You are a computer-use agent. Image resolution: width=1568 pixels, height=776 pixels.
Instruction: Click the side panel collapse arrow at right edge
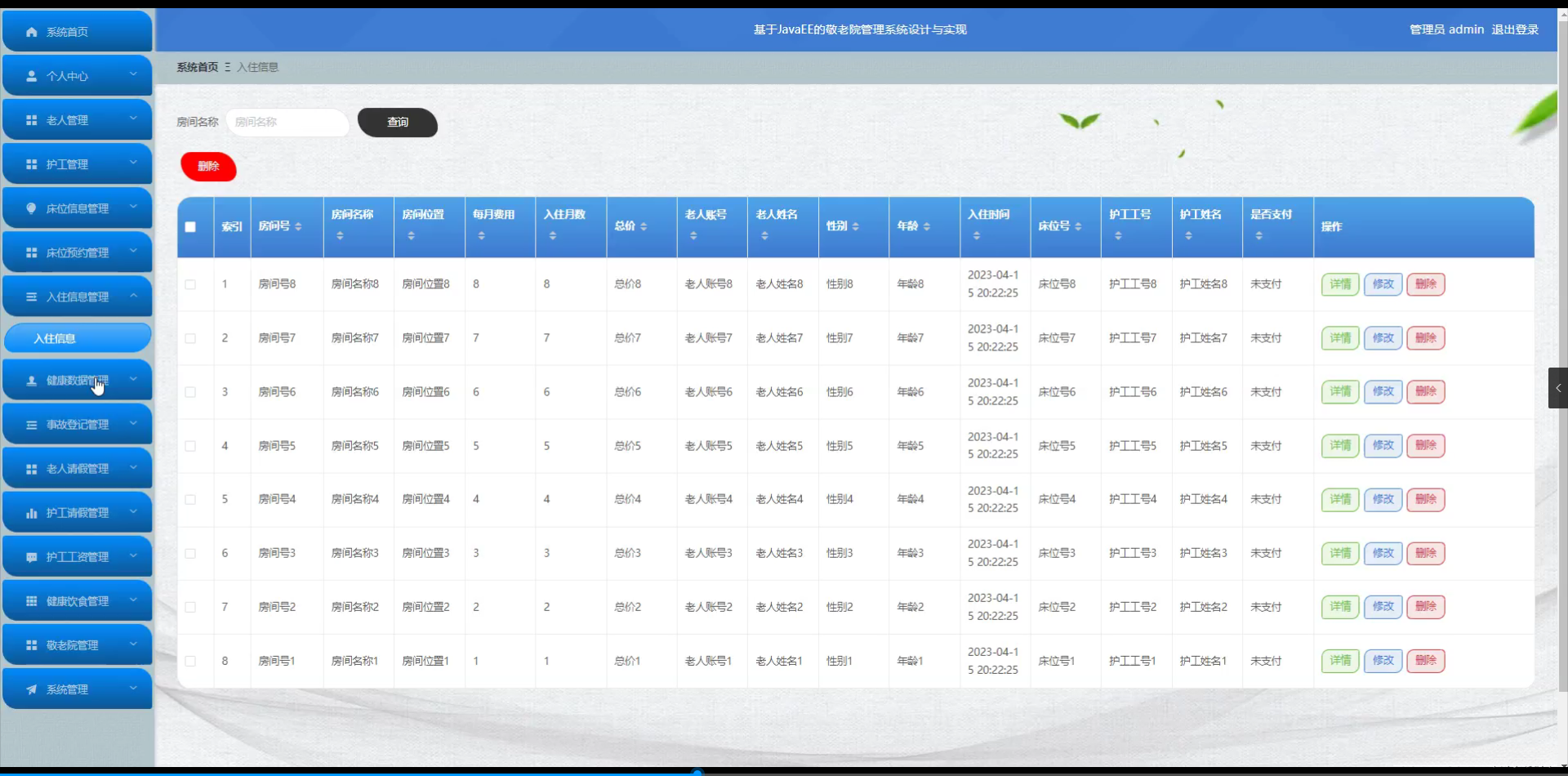1558,388
